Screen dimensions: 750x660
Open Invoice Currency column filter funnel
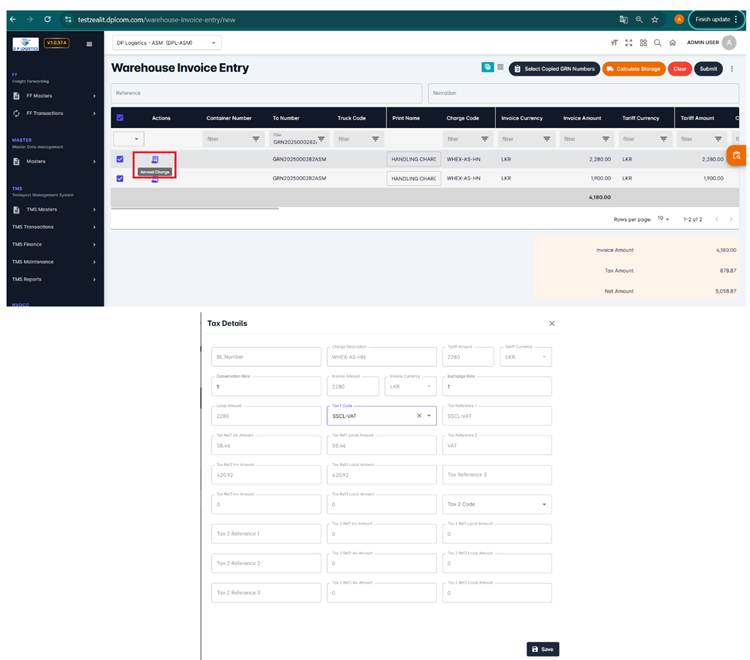(547, 139)
